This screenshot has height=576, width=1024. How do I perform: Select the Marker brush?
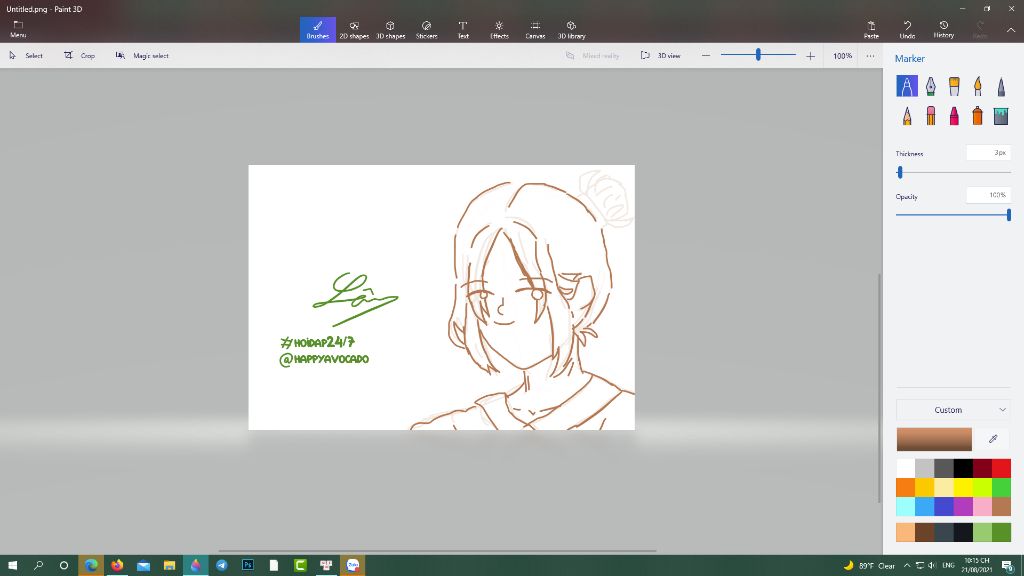[906, 86]
